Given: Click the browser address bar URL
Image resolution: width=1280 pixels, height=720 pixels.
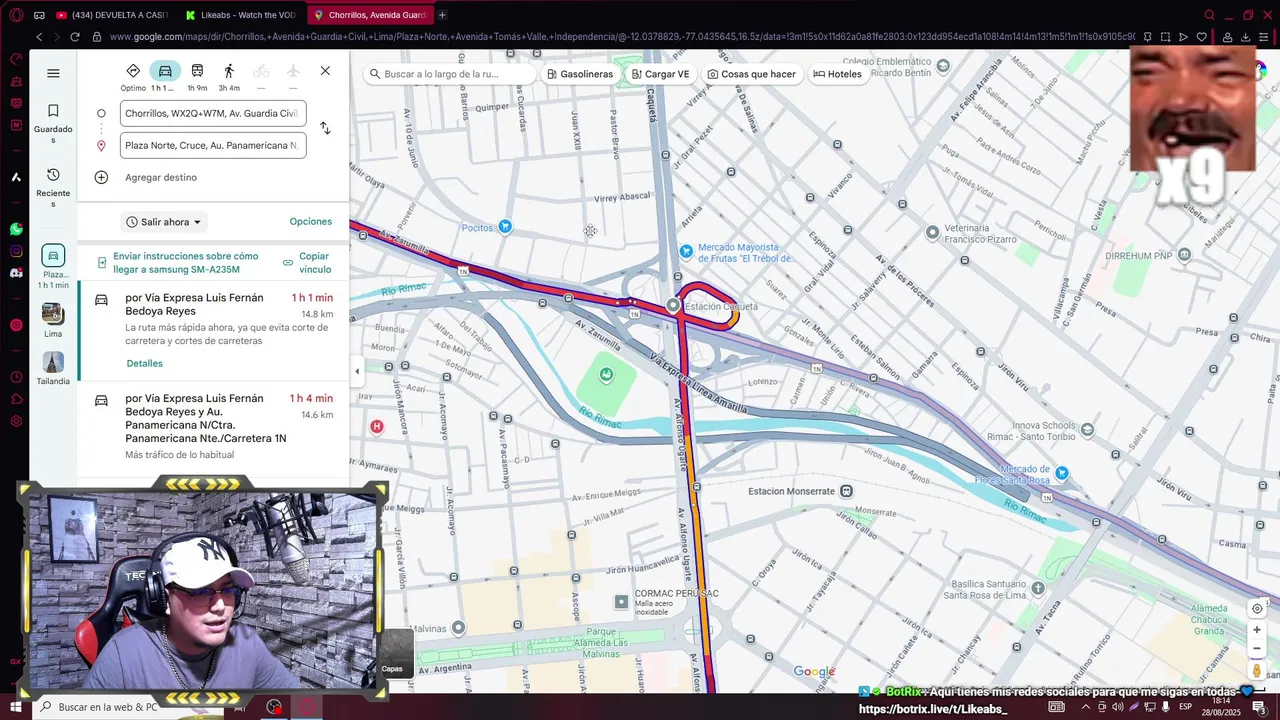Looking at the screenshot, I should (620, 37).
